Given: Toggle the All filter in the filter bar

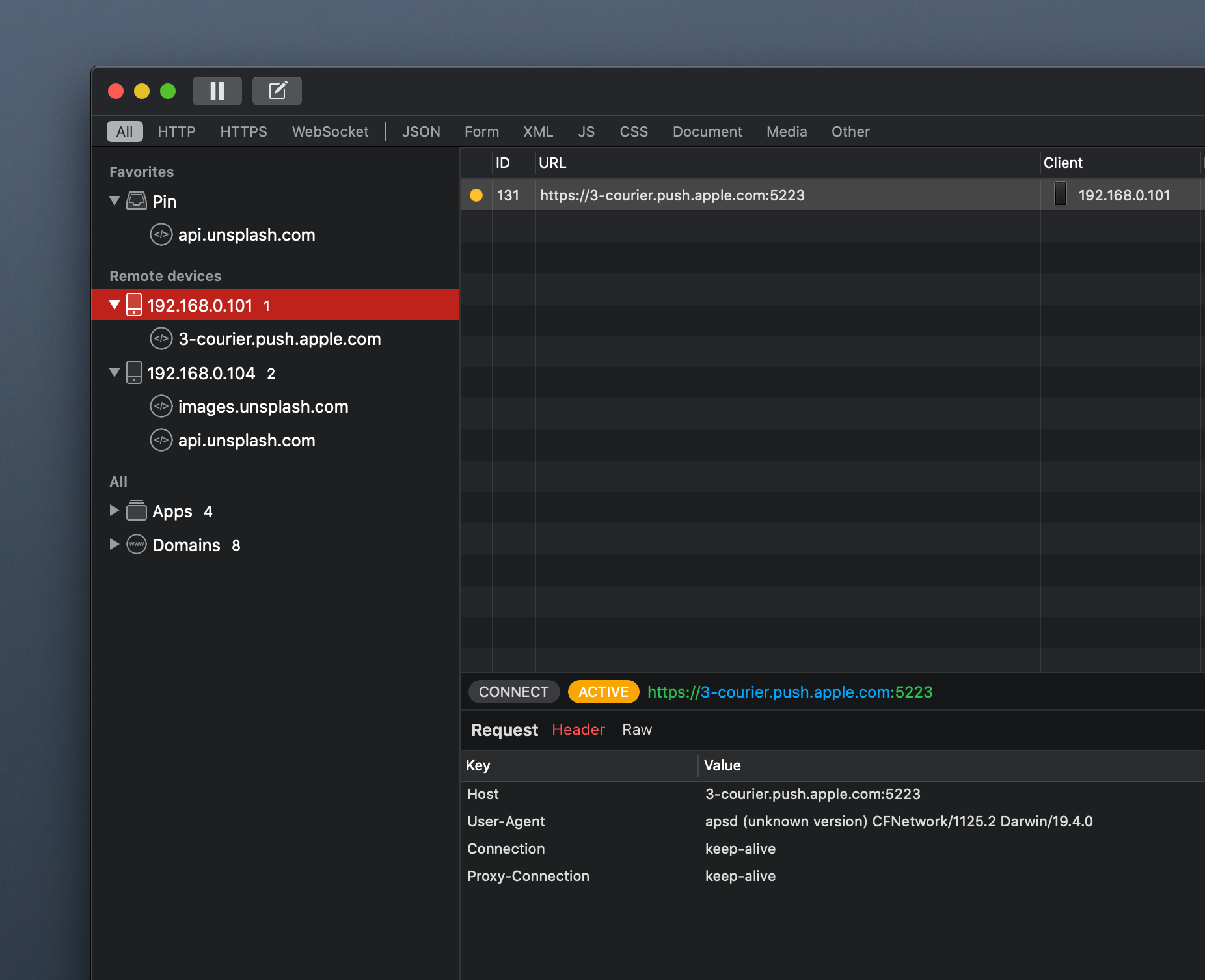Looking at the screenshot, I should [124, 131].
